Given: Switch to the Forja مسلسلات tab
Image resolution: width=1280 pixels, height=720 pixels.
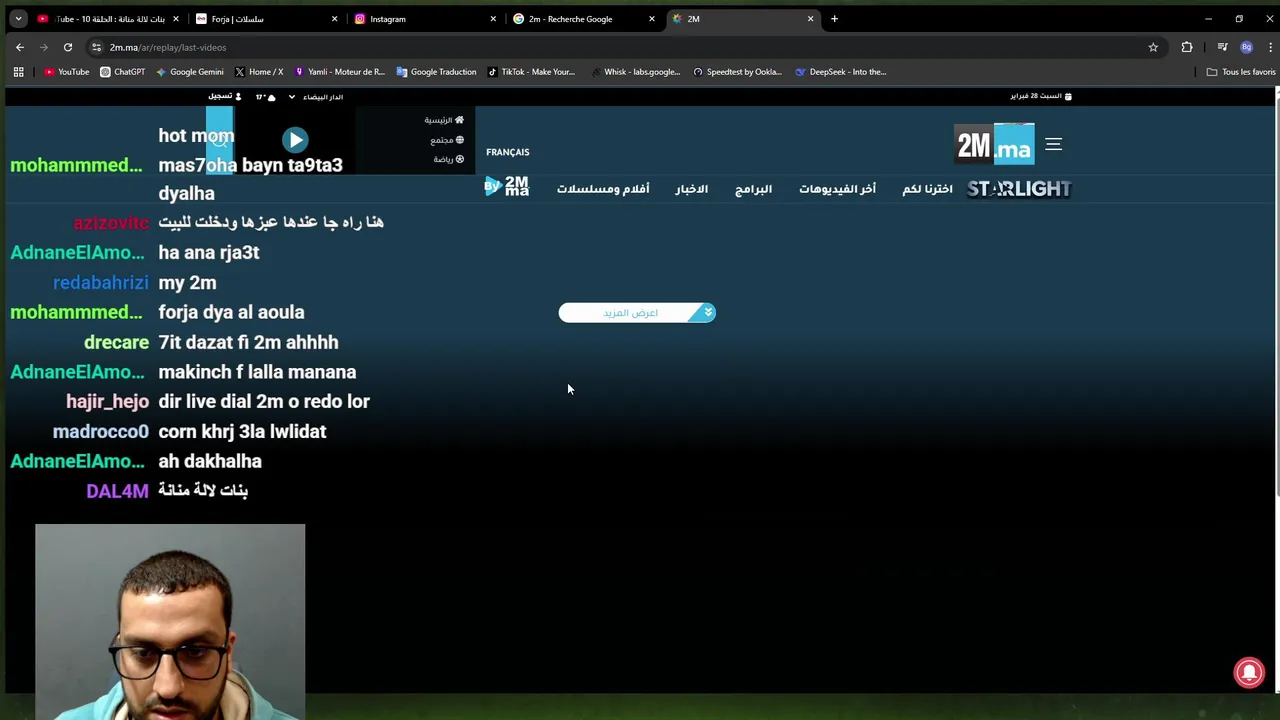Looking at the screenshot, I should pyautogui.click(x=265, y=19).
